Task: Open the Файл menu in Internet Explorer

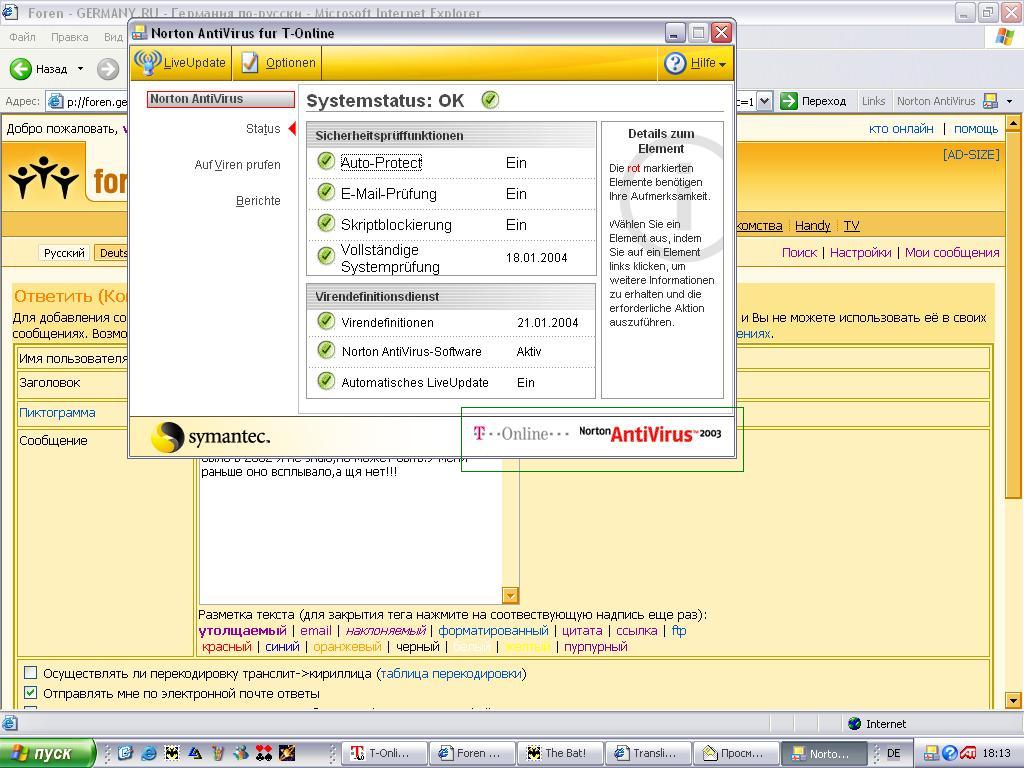Action: (22, 37)
